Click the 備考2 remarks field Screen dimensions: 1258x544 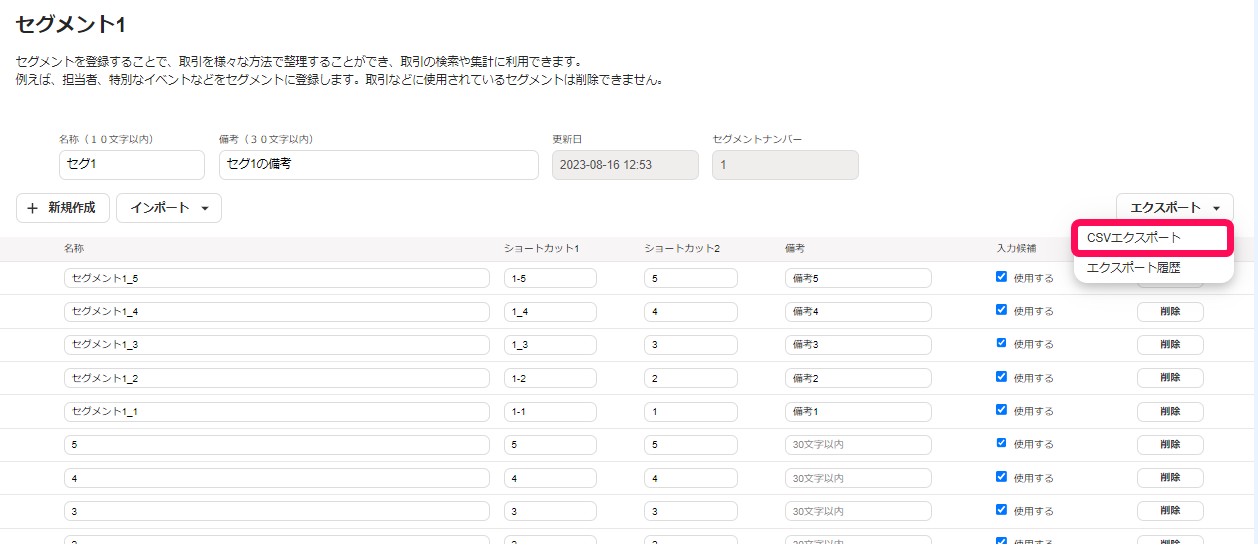(x=858, y=378)
